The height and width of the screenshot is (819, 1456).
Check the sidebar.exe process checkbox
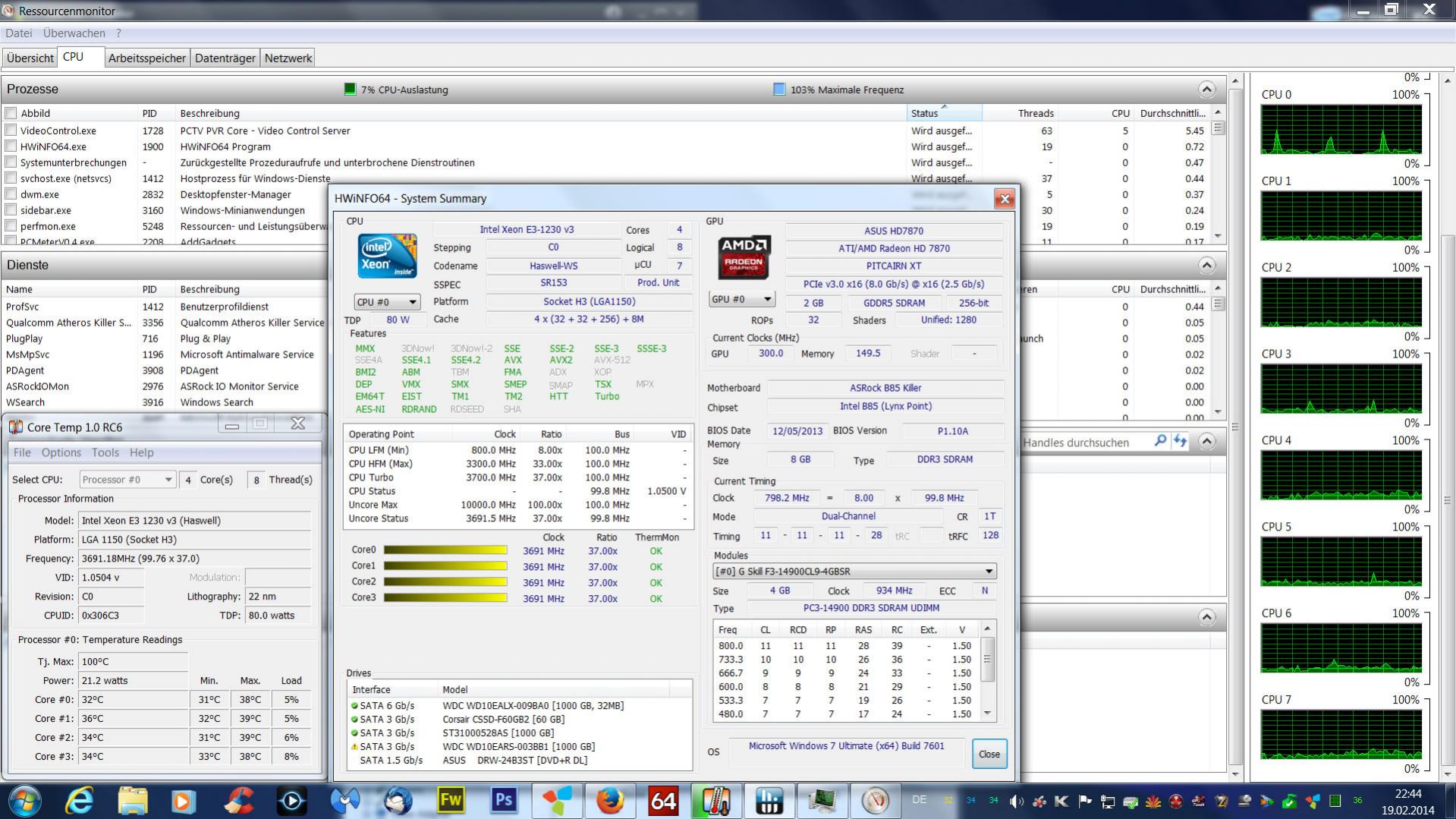tap(11, 210)
